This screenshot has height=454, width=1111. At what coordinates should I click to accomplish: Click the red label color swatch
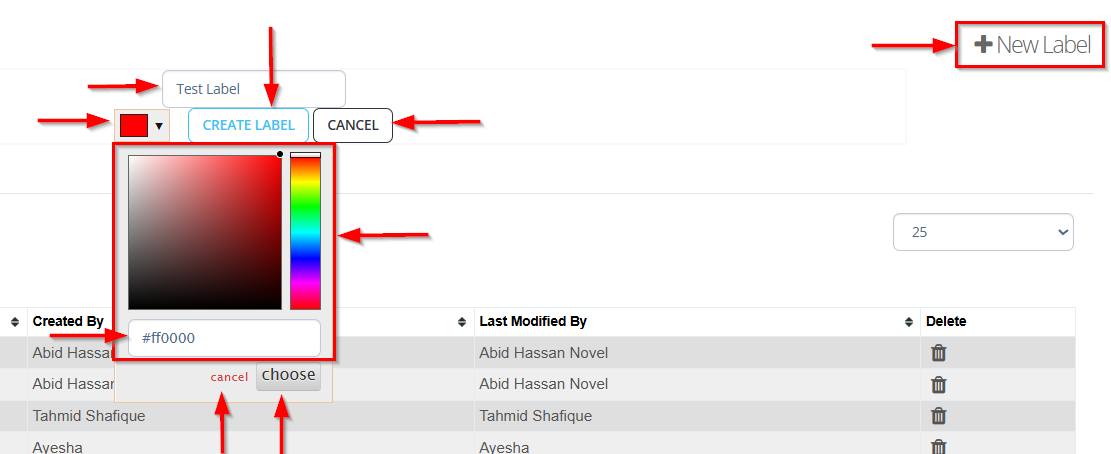[134, 126]
